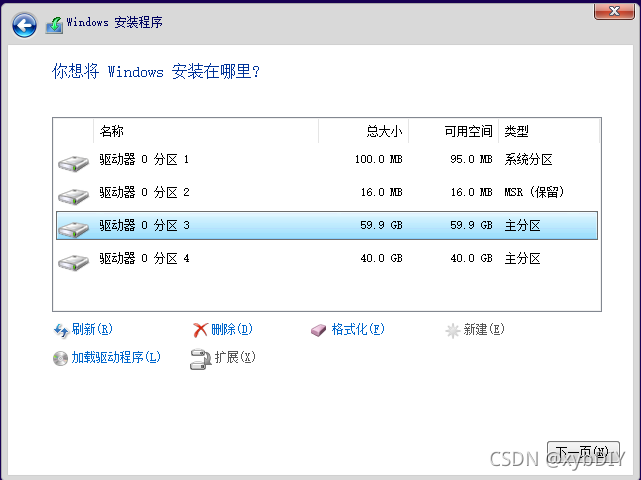The width and height of the screenshot is (641, 480).
Task: Click the 下一页(N) button
Action: click(583, 452)
